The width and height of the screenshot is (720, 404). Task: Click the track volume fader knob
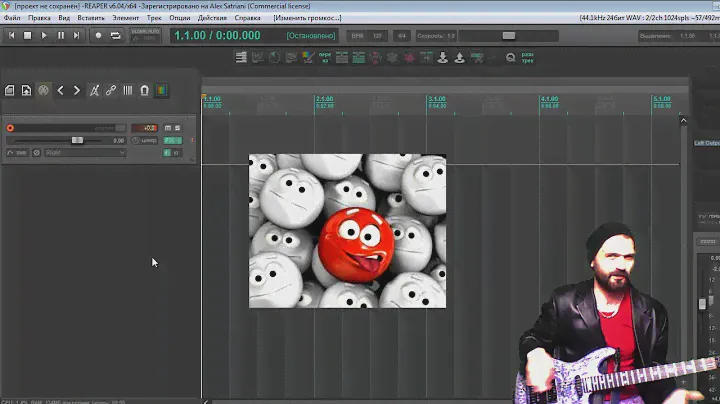pyautogui.click(x=77, y=140)
